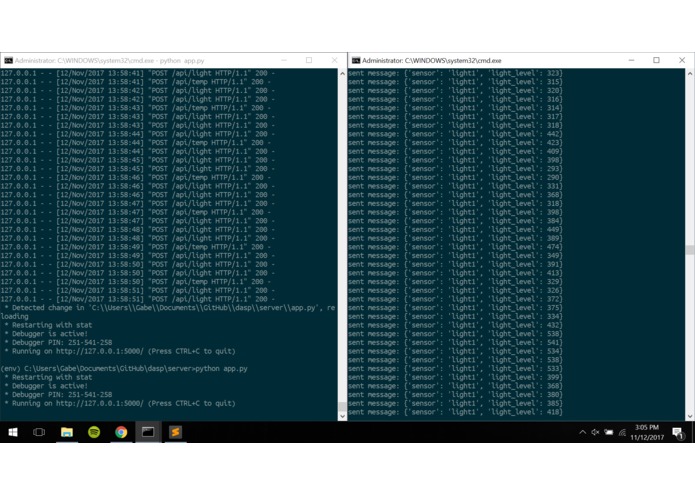Click the message with light_level 293
Image resolution: width=695 pixels, height=494 pixels.
click(x=455, y=169)
